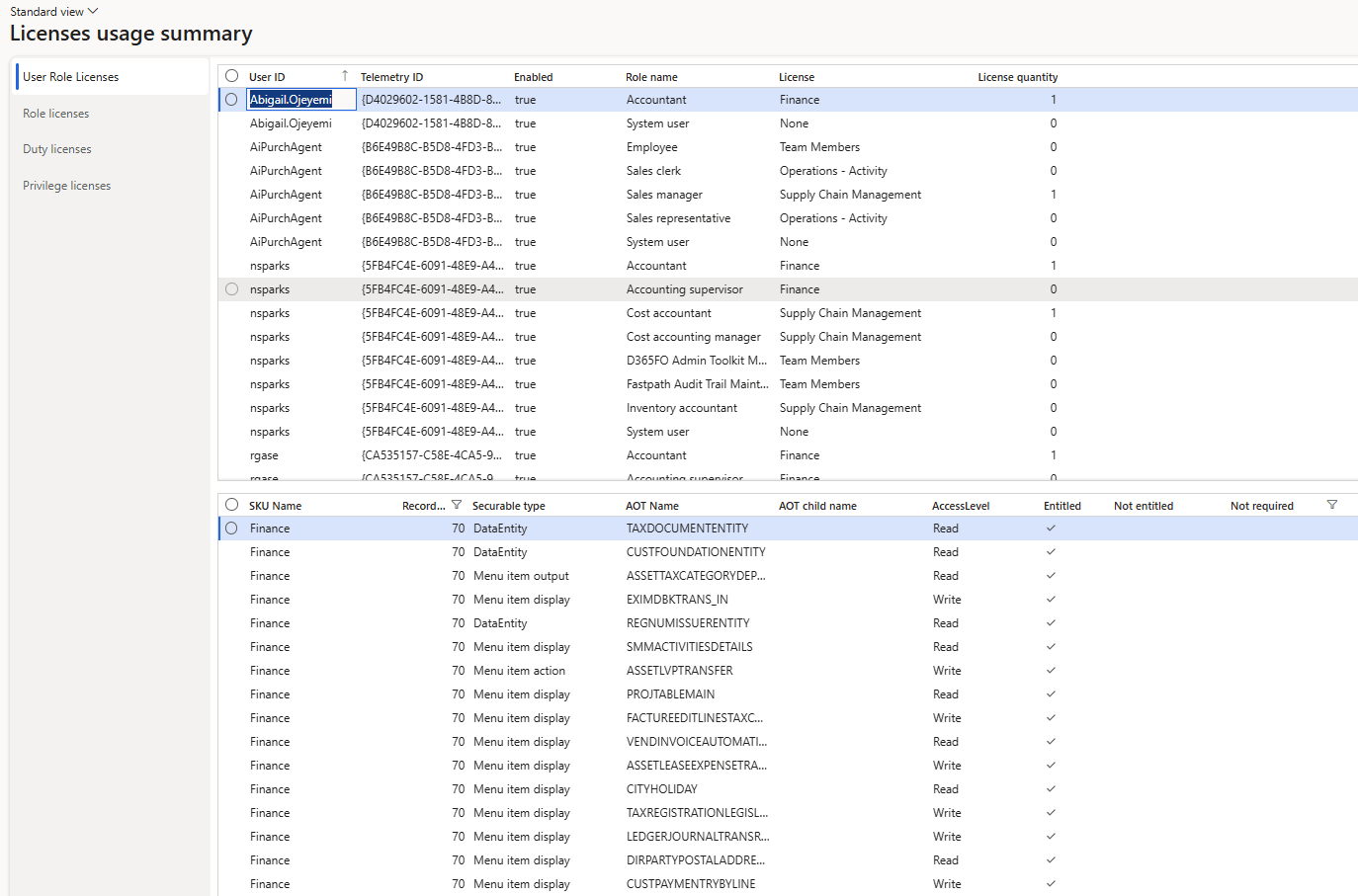Screen dimensions: 1358x896
Task: Open the Standard view dropdown
Action: [x=54, y=12]
